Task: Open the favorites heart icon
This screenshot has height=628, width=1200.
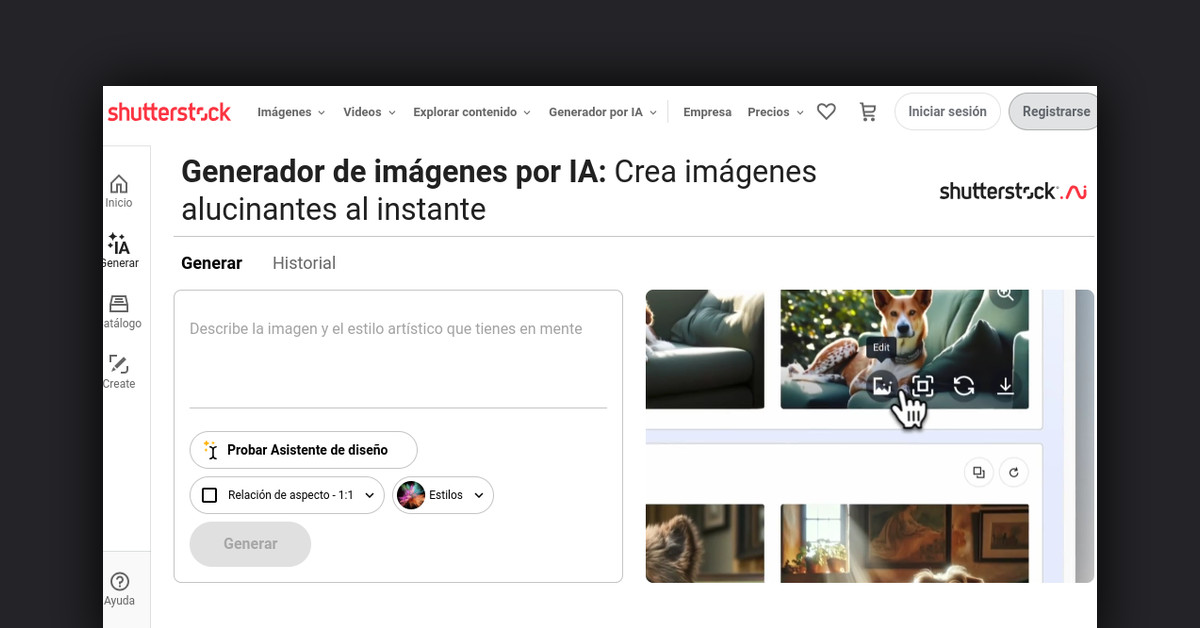Action: click(826, 112)
